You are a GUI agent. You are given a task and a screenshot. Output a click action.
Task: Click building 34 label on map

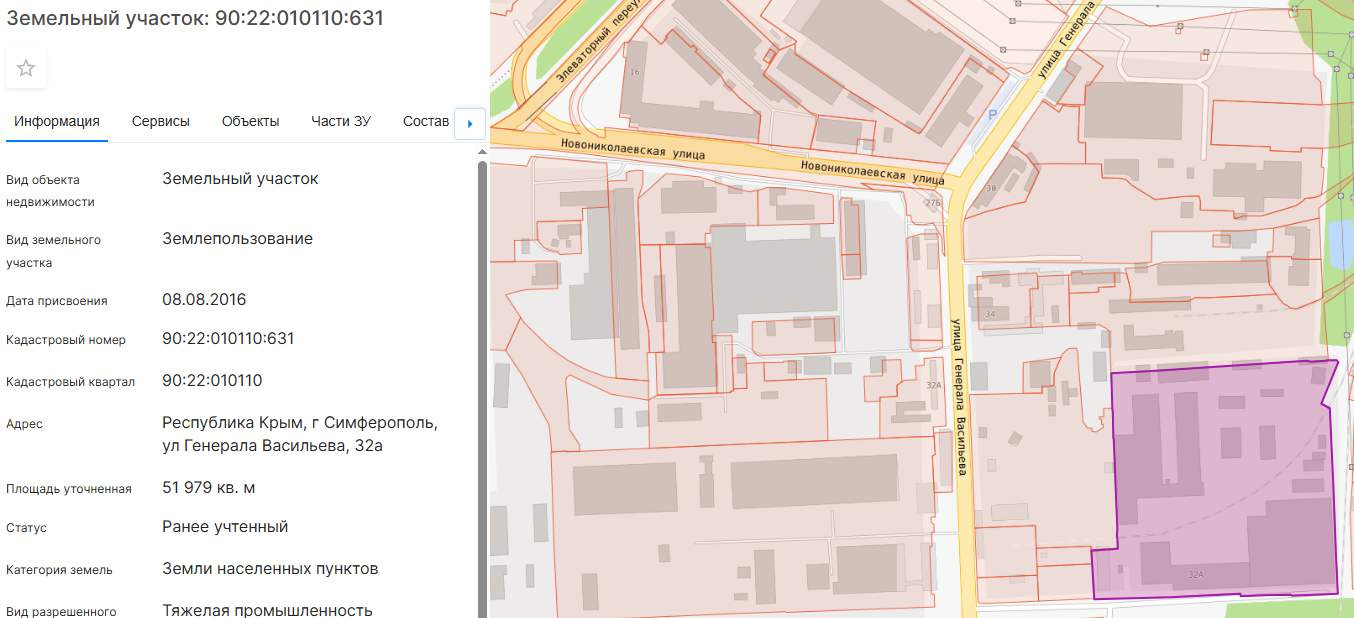coord(990,314)
